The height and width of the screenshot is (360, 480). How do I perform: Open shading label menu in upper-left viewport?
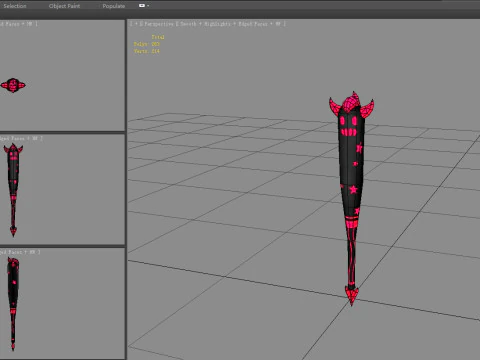click(x=18, y=24)
